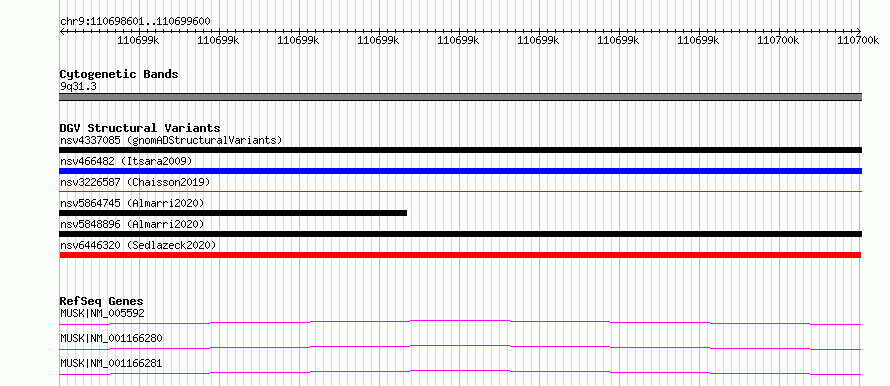Click the nsv3226587 Chaisson2019 label
The height and width of the screenshot is (386, 890).
click(135, 182)
